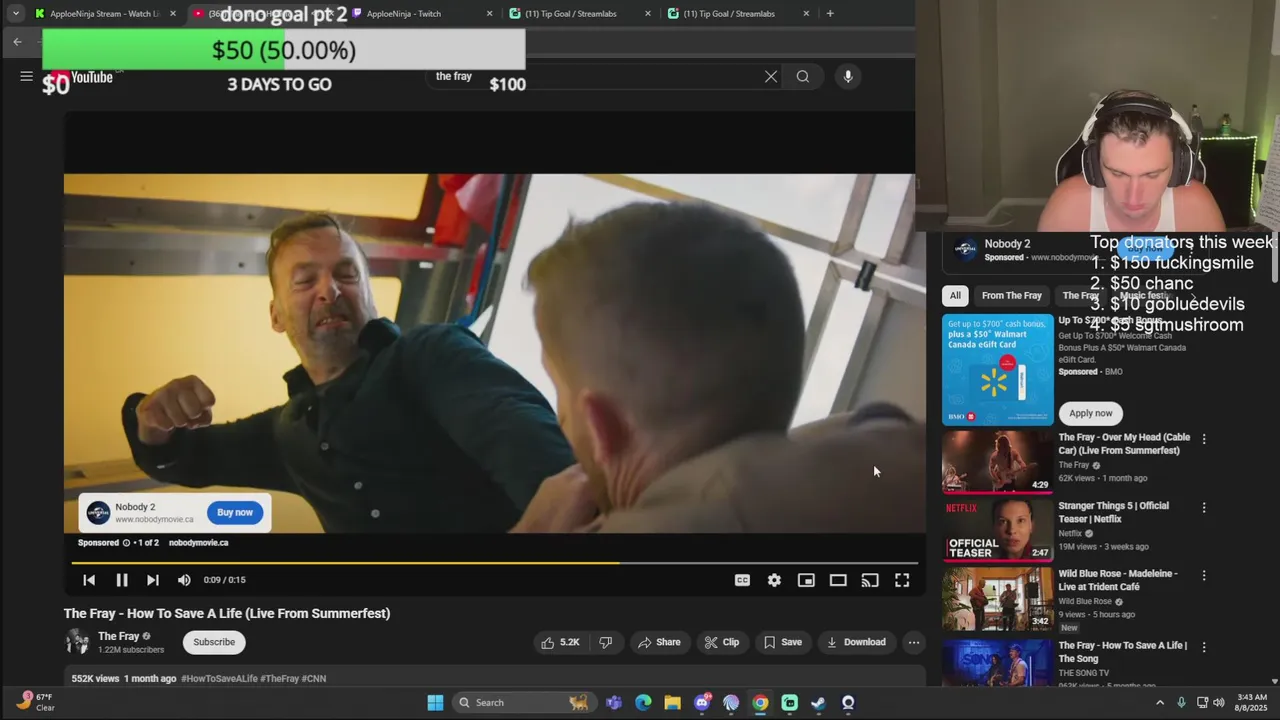Open Discord from the taskbar
Screen dimensions: 1280x720
702,702
